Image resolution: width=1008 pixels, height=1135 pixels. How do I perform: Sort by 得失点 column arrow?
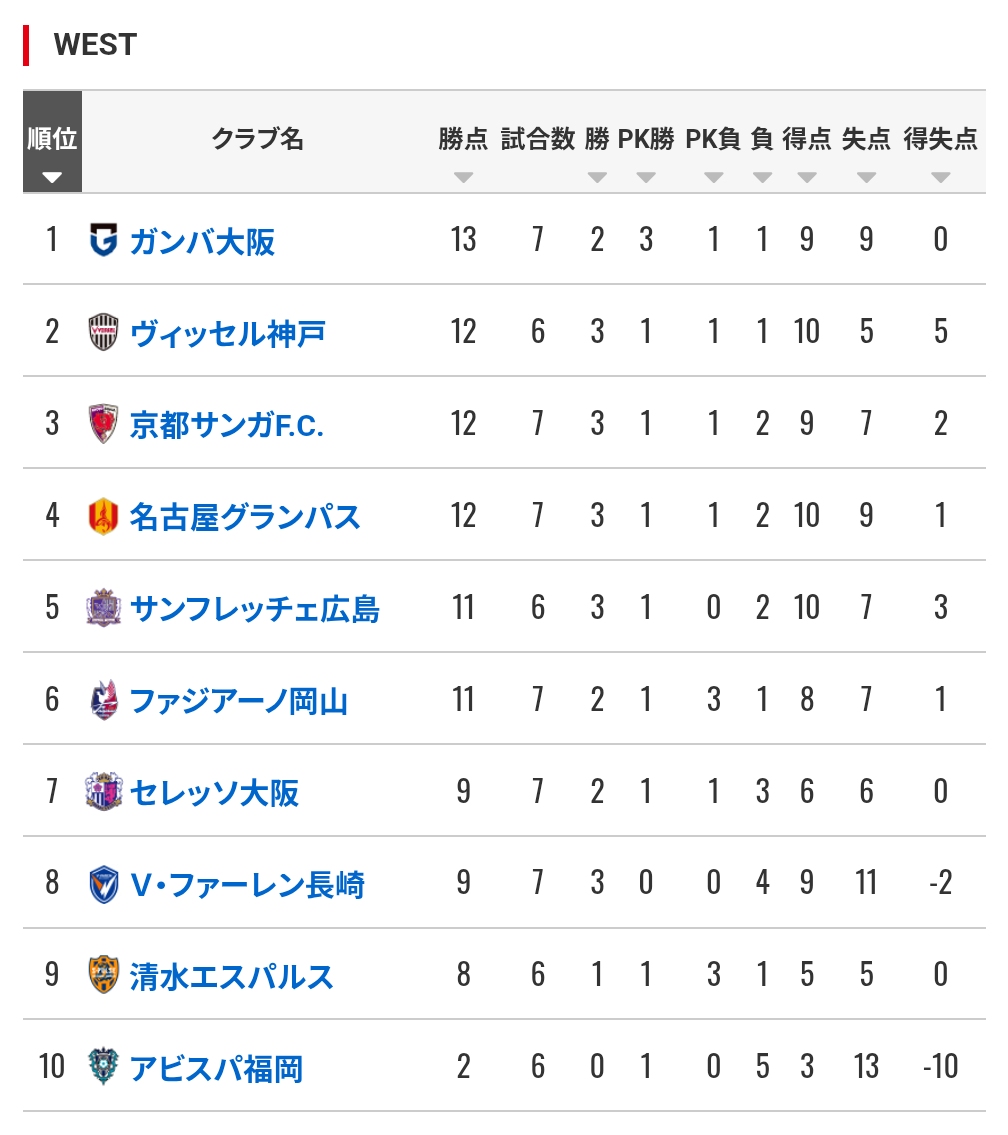[940, 178]
